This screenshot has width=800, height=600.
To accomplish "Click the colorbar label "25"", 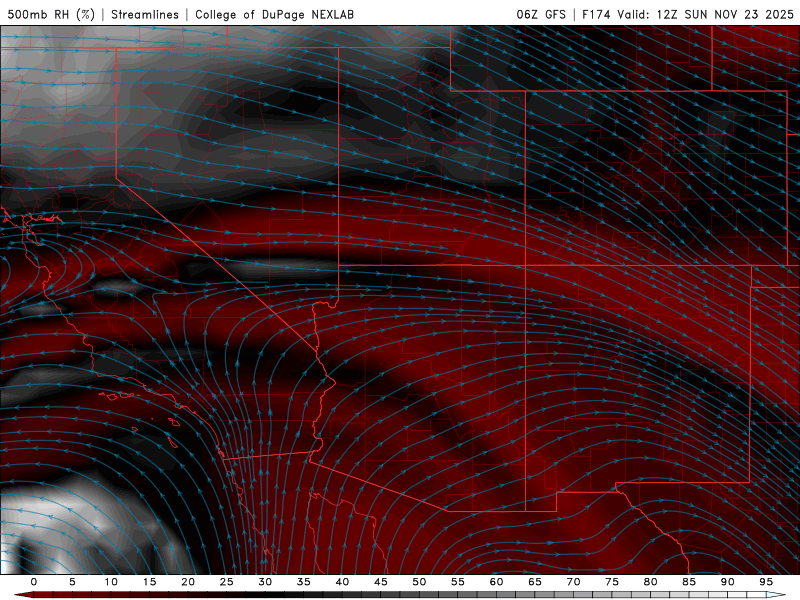I will click(226, 582).
